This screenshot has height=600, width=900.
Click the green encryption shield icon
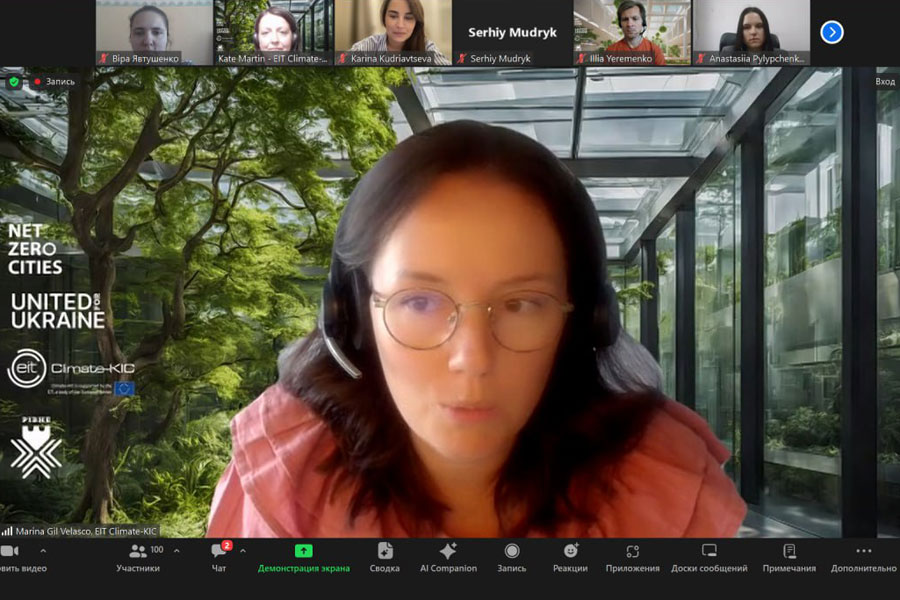tap(14, 82)
